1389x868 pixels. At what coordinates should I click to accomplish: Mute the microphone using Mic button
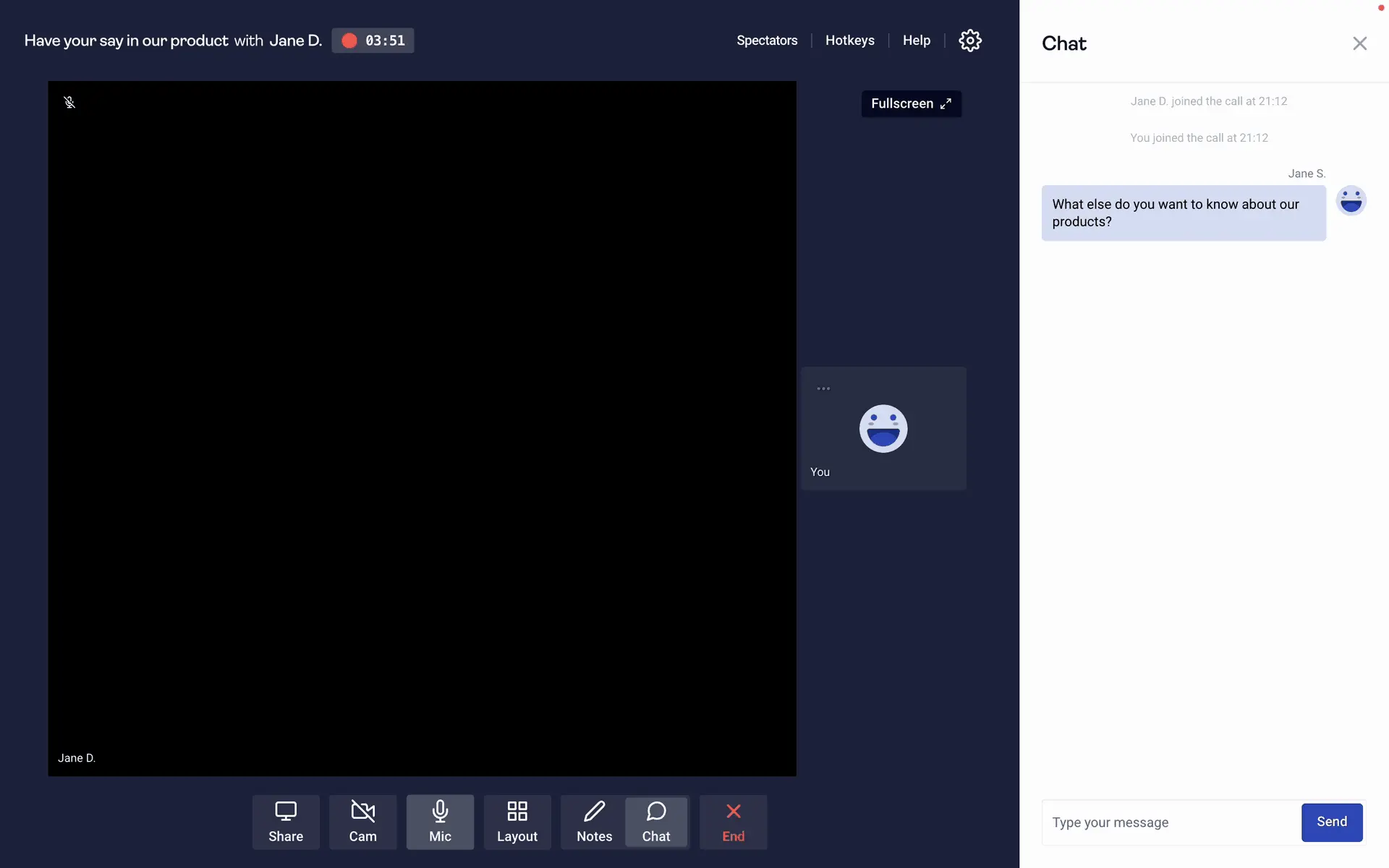coord(440,822)
